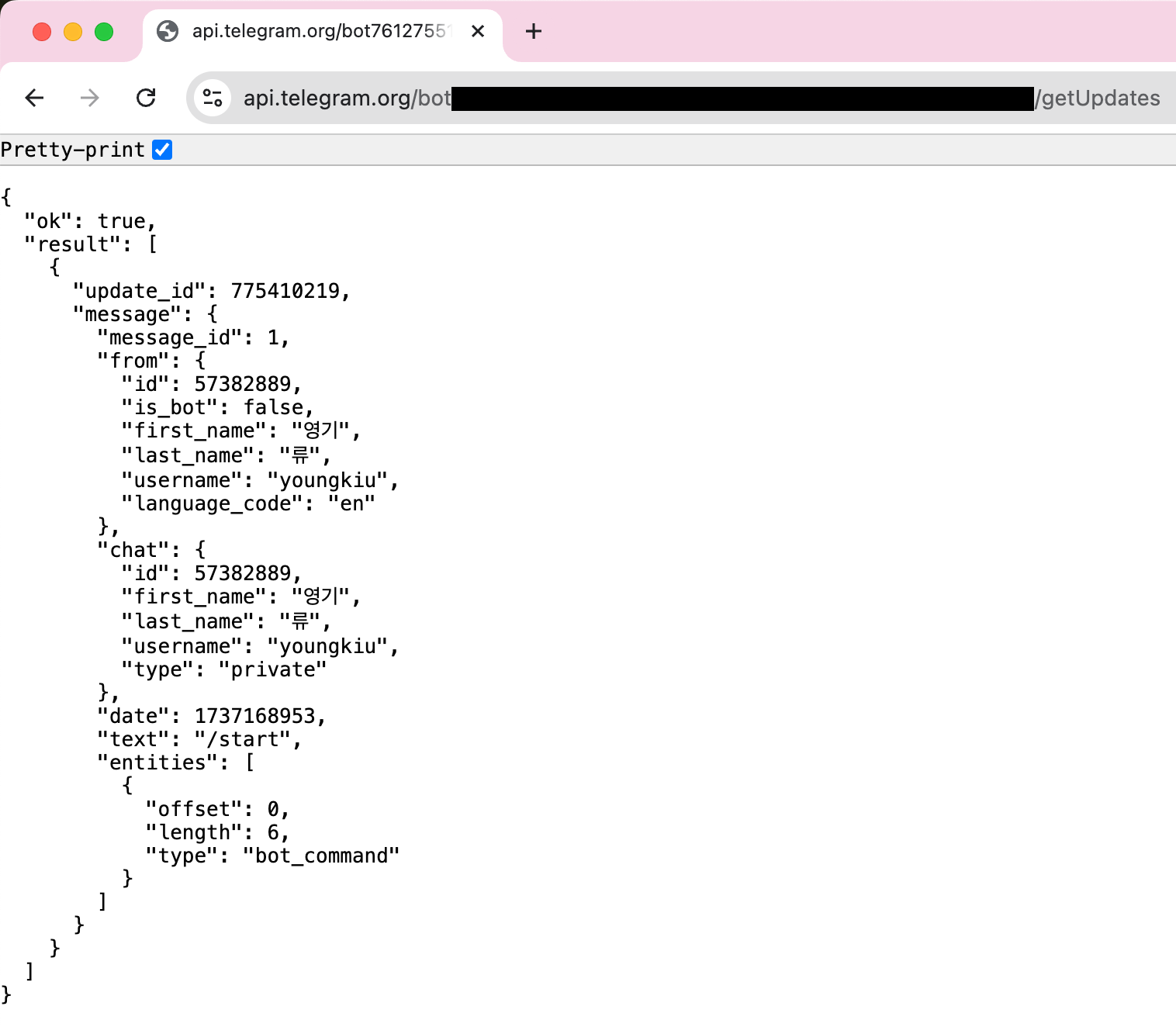The height and width of the screenshot is (1027, 1176).
Task: Click the yellow minimize window button
Action: [x=73, y=32]
